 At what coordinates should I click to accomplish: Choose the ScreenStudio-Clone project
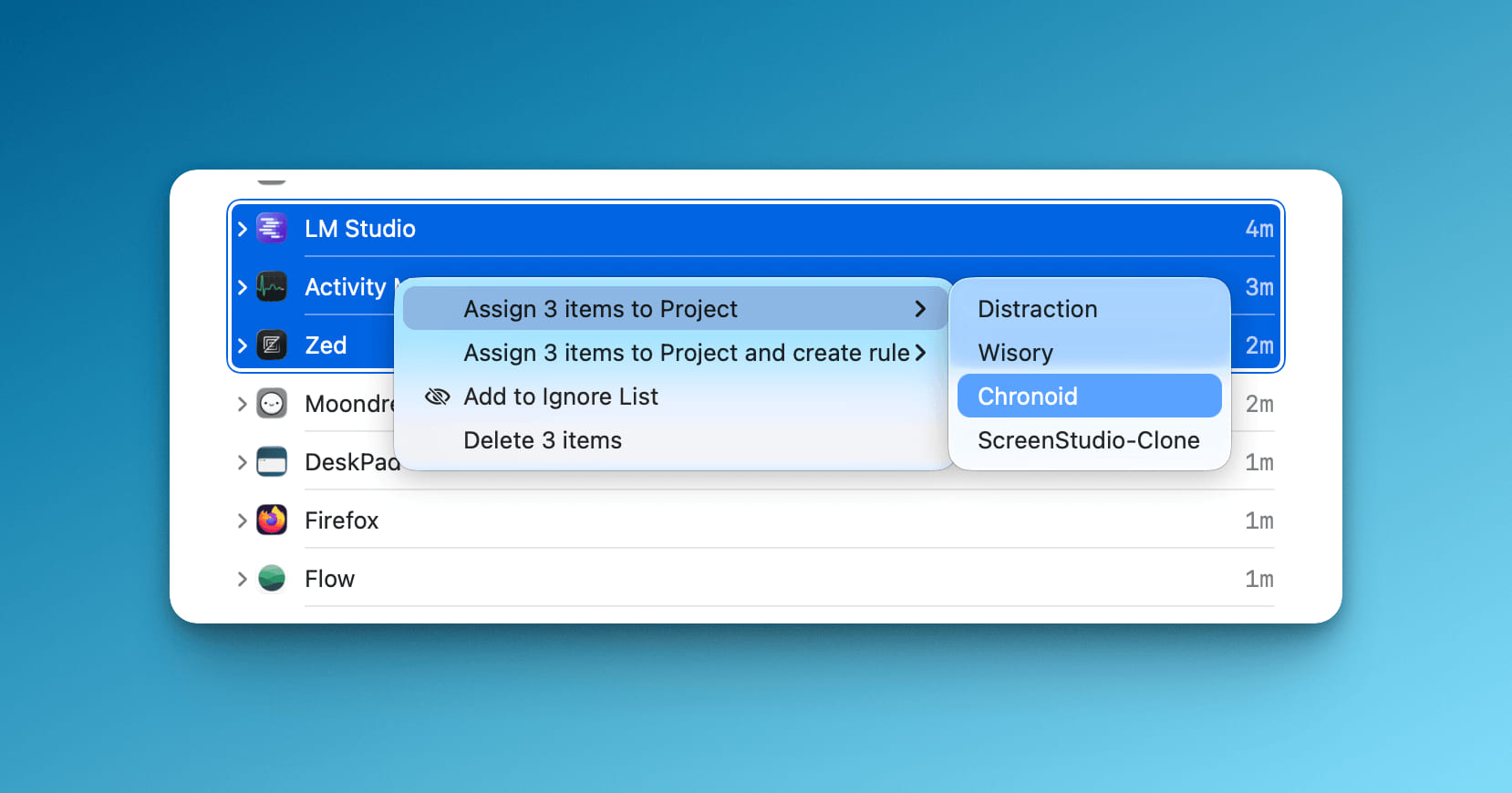[x=1089, y=440]
